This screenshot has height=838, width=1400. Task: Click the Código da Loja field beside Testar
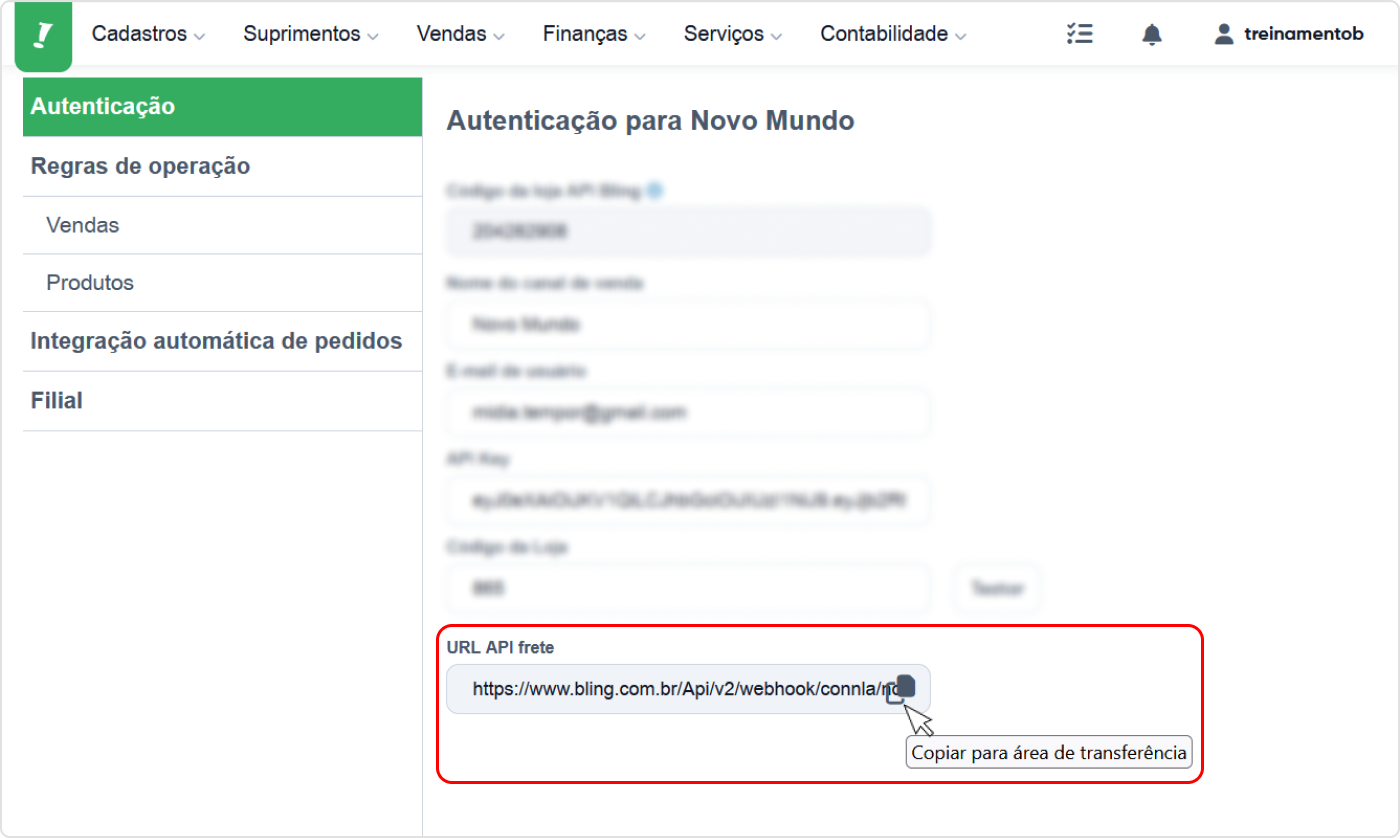point(688,589)
